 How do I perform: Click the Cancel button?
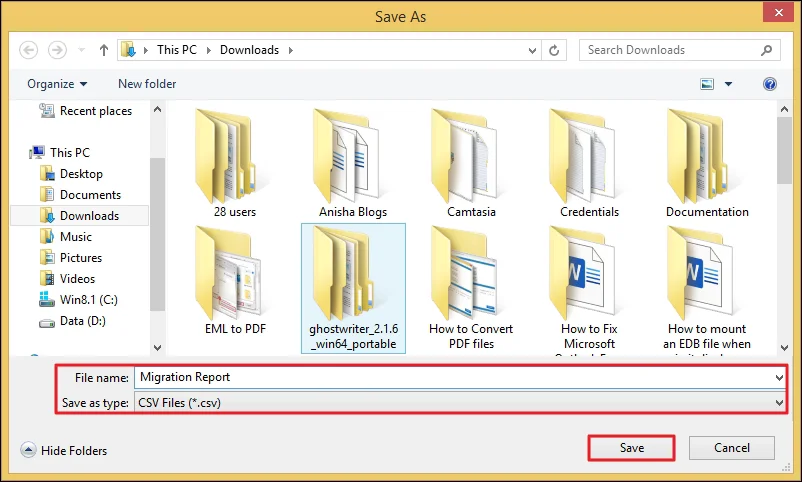[731, 448]
